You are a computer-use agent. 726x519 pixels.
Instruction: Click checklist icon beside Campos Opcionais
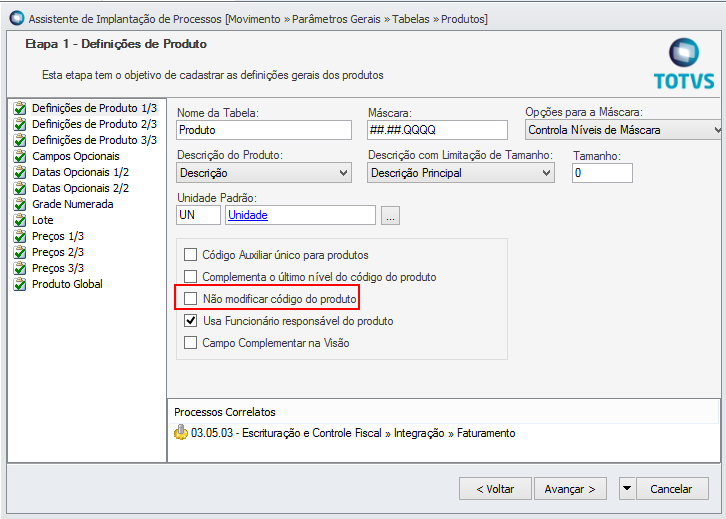pos(20,156)
